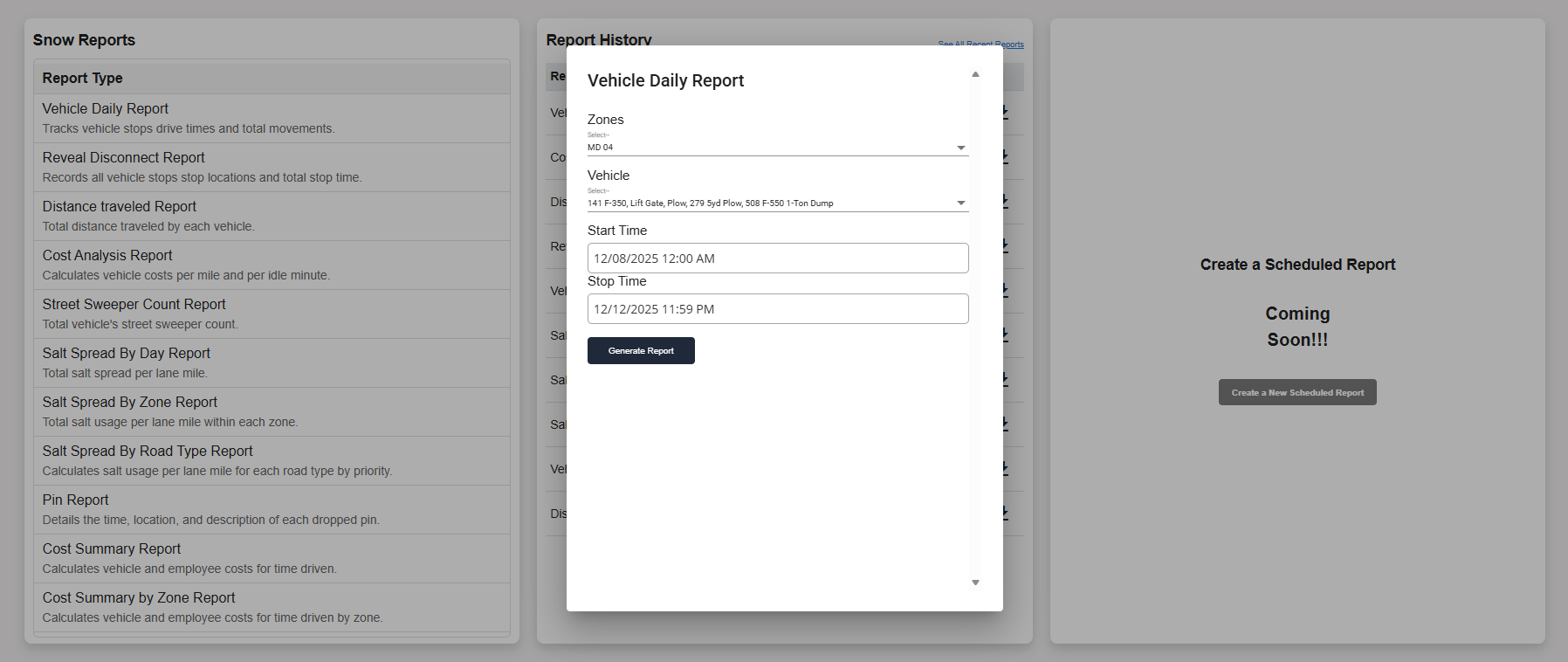Select Street Sweeper Count Report
Image resolution: width=1568 pixels, height=662 pixels.
point(134,305)
